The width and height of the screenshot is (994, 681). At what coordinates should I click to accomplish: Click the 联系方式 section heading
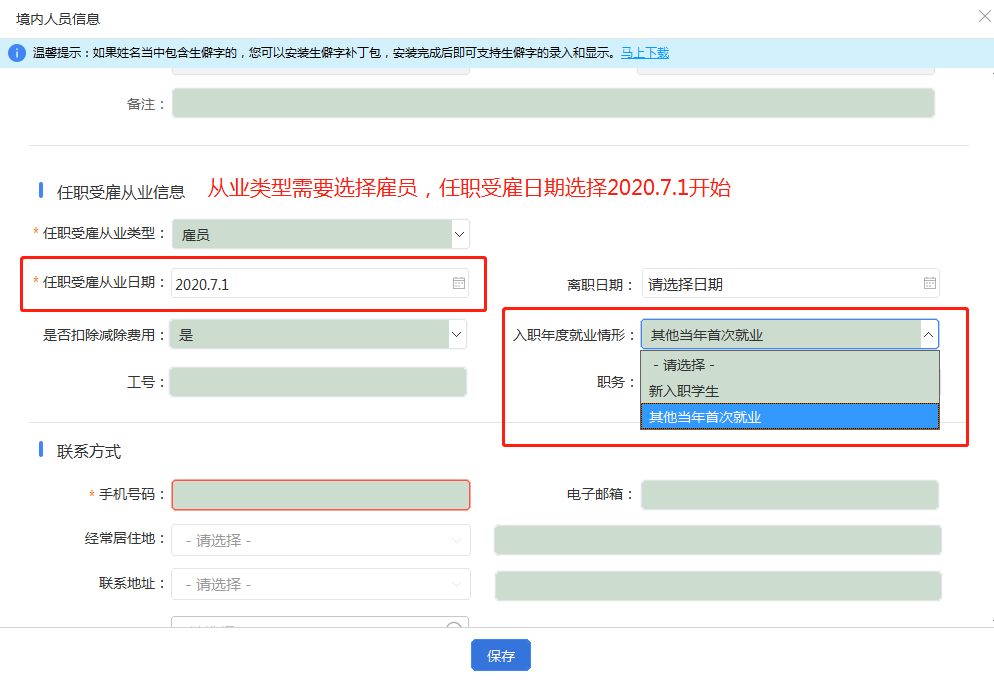point(89,451)
